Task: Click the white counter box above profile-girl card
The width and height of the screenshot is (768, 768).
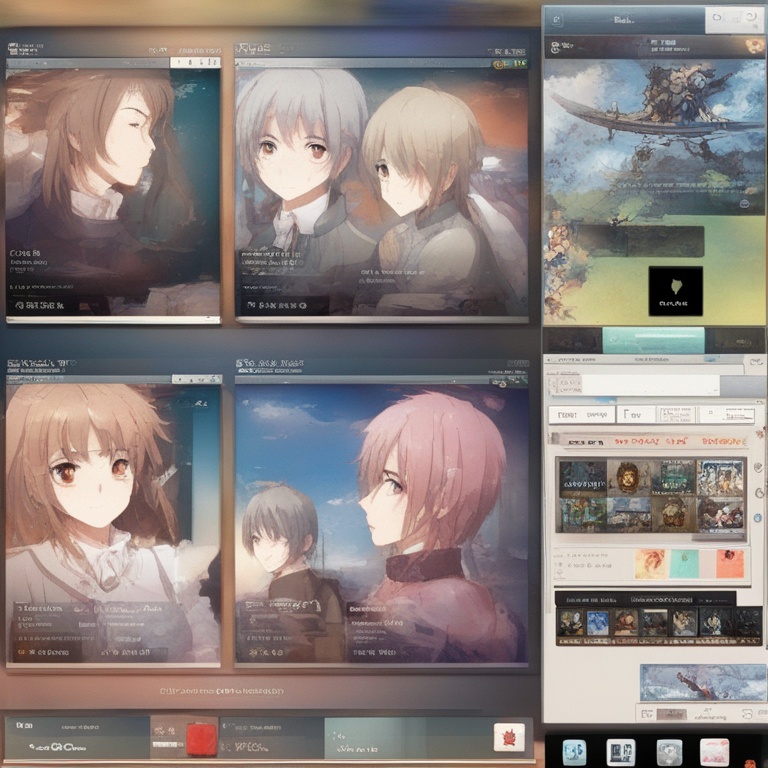Action: [x=195, y=62]
